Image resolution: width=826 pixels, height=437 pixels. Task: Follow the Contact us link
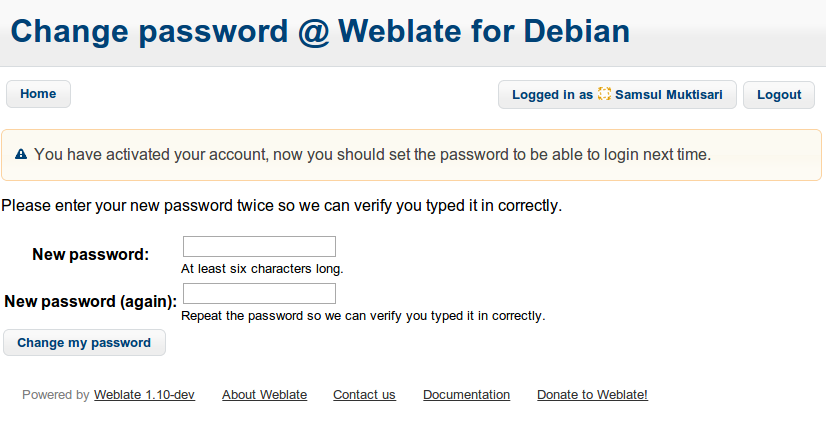point(364,395)
